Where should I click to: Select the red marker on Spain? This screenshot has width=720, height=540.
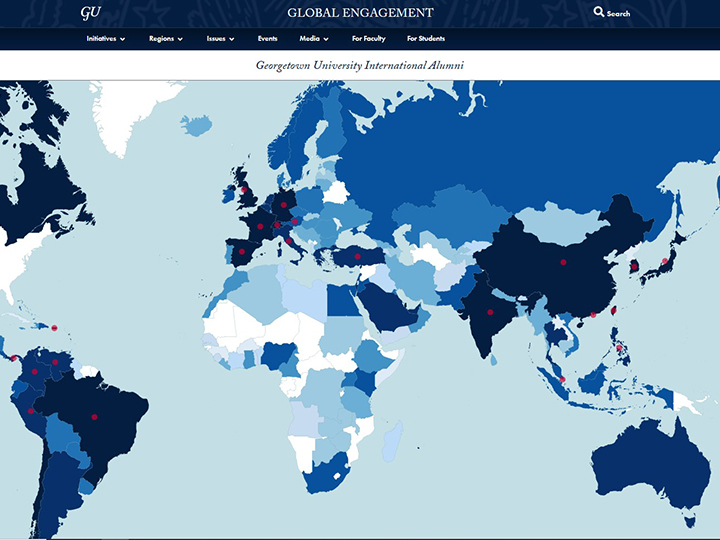pyautogui.click(x=242, y=252)
